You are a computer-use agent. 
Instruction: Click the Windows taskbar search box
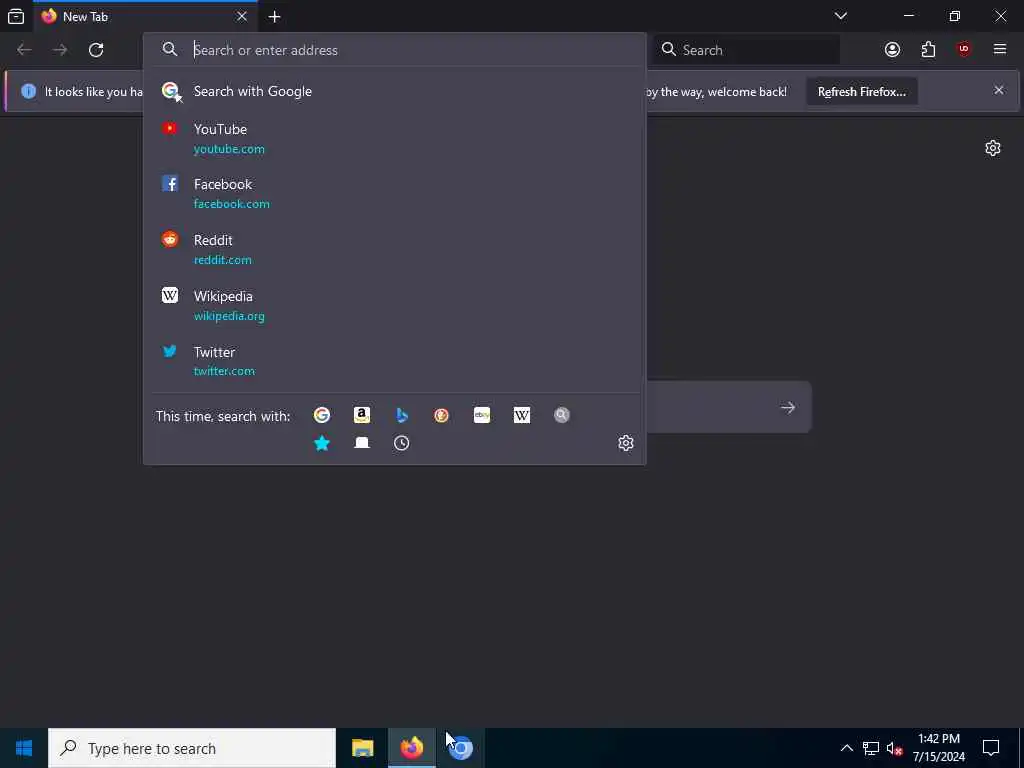(x=192, y=748)
